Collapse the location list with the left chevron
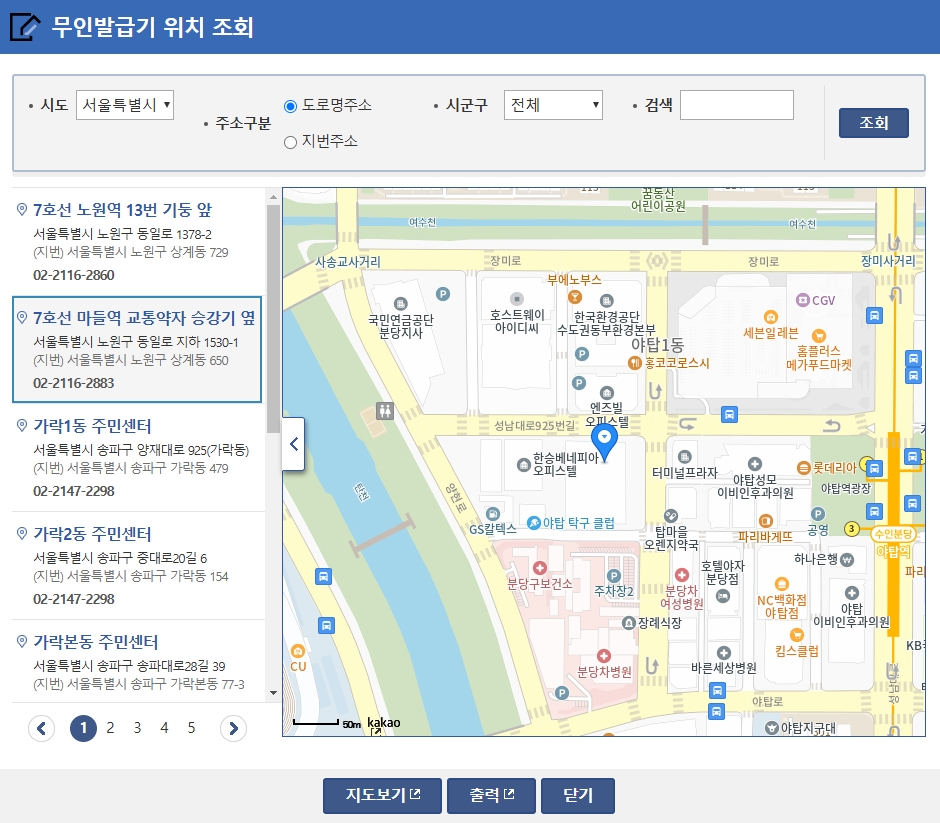 (x=293, y=443)
